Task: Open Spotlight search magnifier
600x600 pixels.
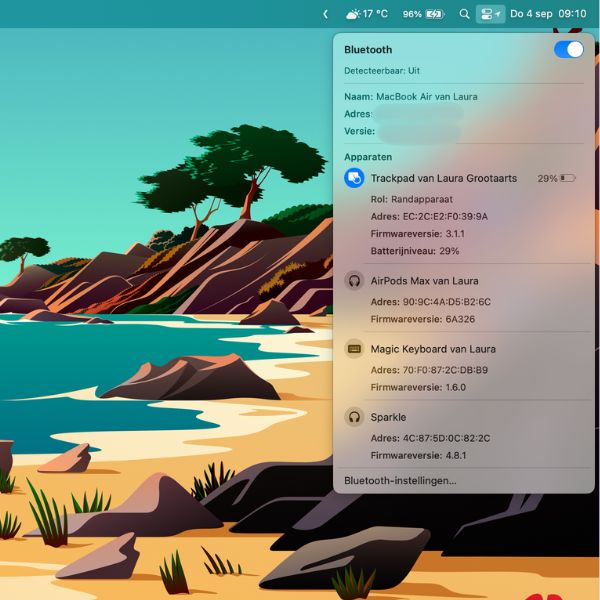Action: click(x=464, y=15)
